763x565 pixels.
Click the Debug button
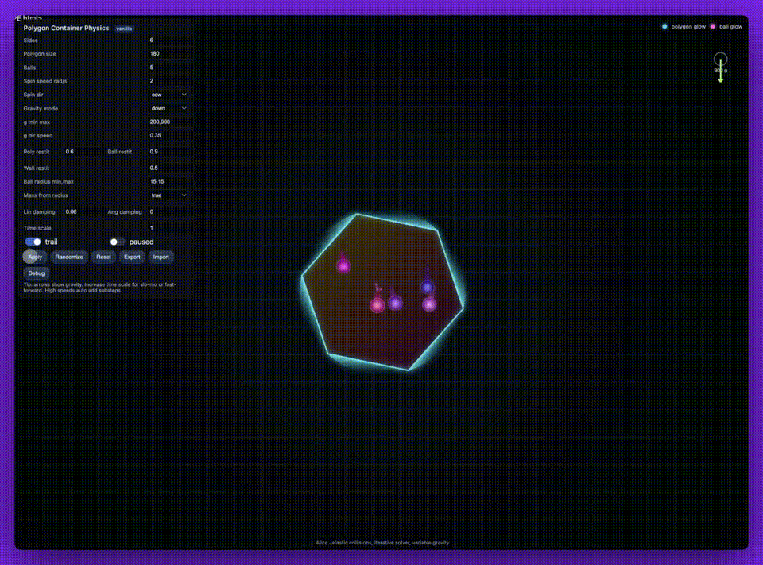[36, 273]
